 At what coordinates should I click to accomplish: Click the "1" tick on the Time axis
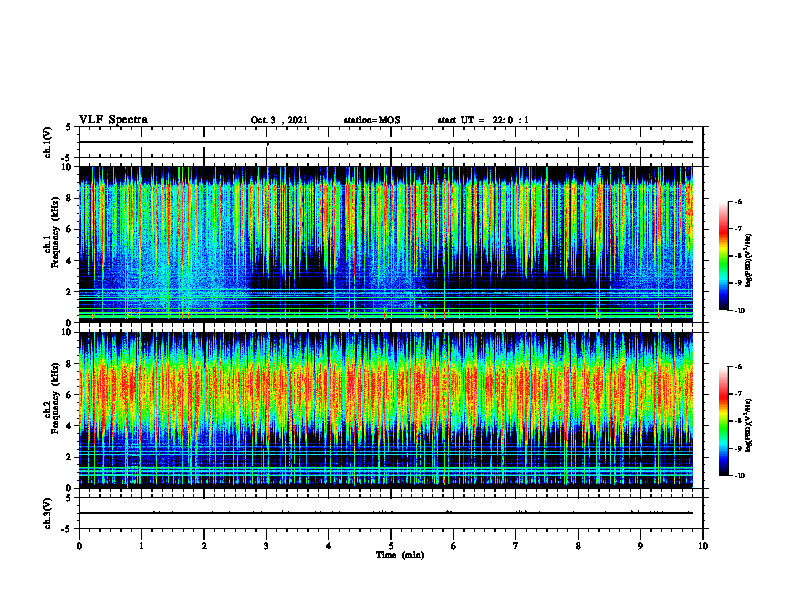click(x=141, y=546)
